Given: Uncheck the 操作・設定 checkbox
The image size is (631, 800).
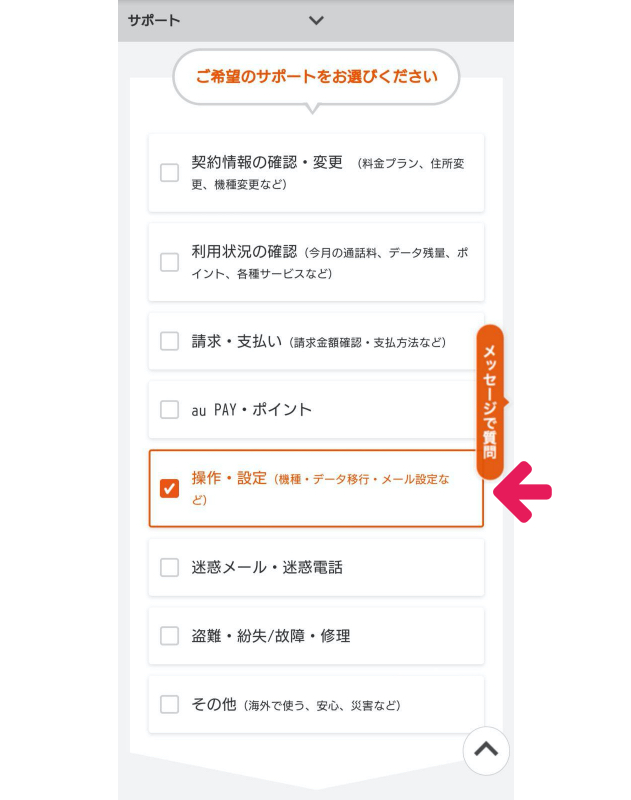Looking at the screenshot, I should coord(170,488).
